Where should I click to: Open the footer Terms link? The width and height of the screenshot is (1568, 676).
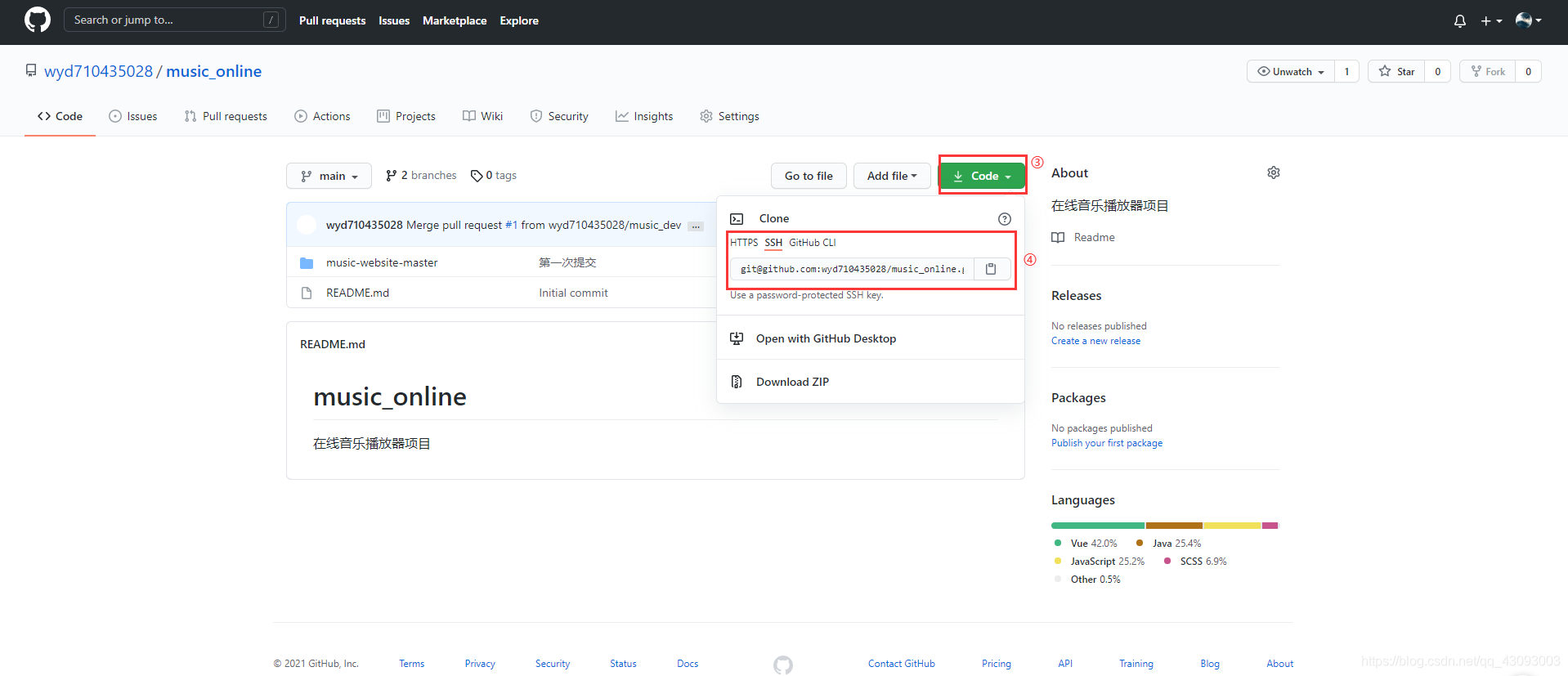pyautogui.click(x=412, y=664)
